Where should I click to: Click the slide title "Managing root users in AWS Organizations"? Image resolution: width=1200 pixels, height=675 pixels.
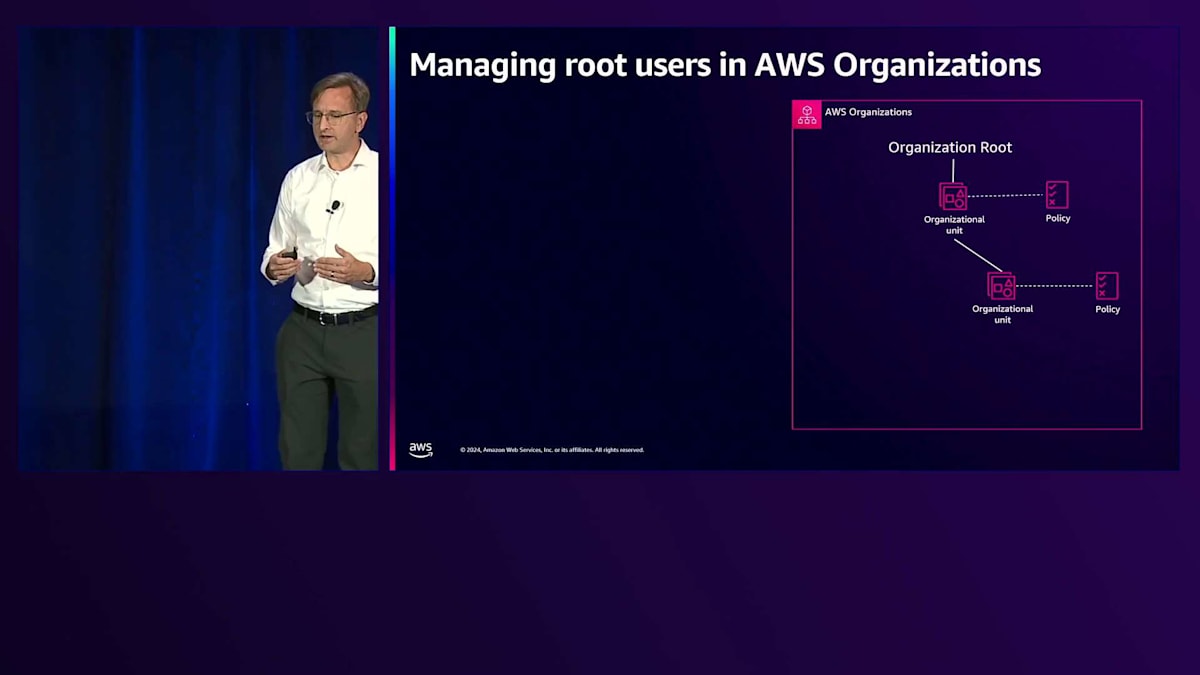[x=725, y=65]
